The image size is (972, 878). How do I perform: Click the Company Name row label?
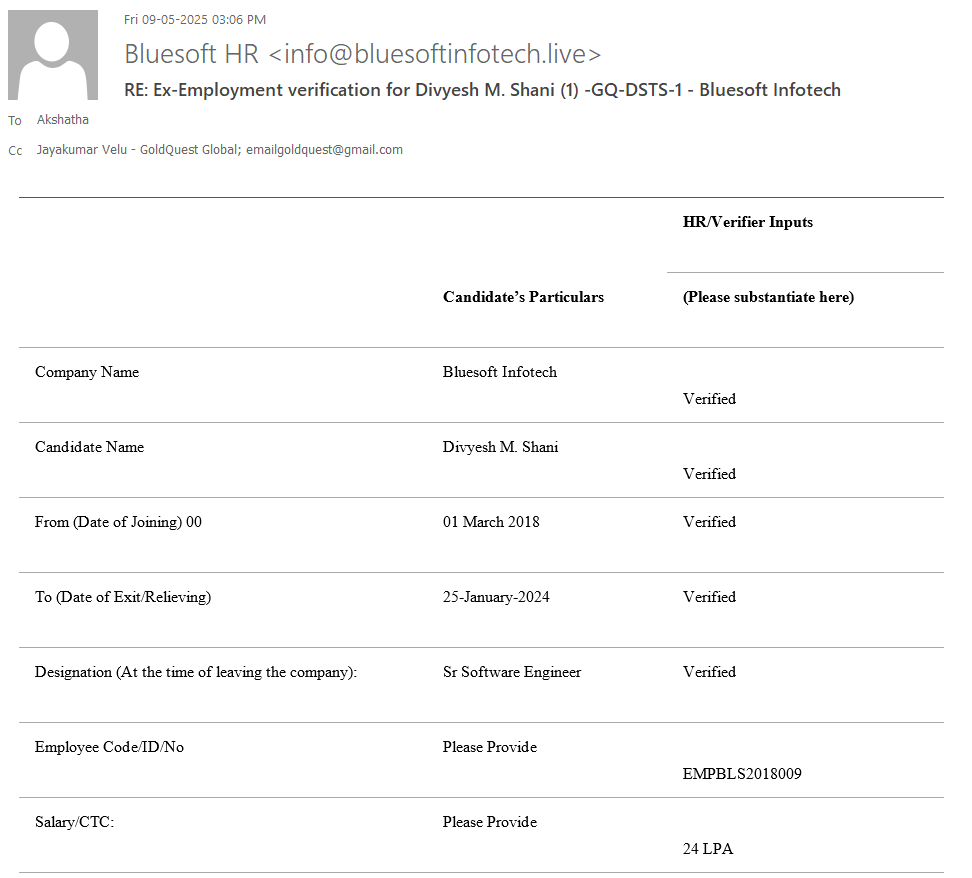pyautogui.click(x=87, y=372)
